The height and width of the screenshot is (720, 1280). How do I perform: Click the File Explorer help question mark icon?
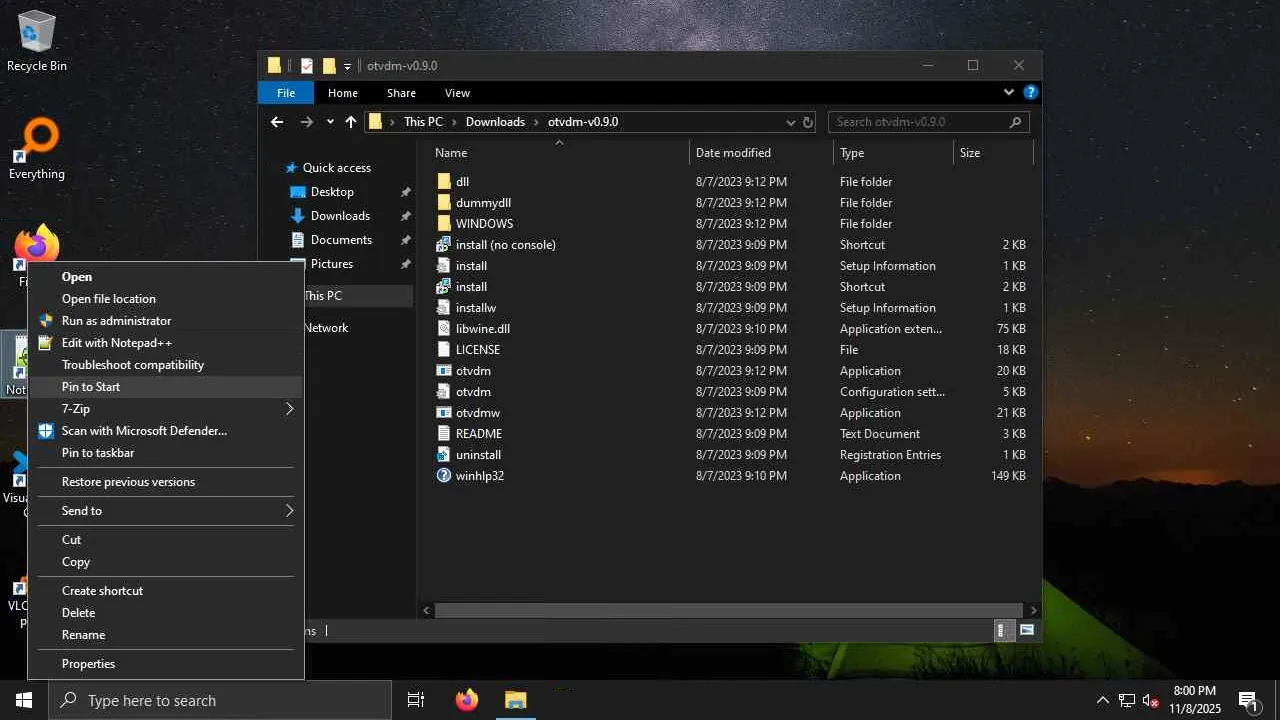tap(1030, 93)
